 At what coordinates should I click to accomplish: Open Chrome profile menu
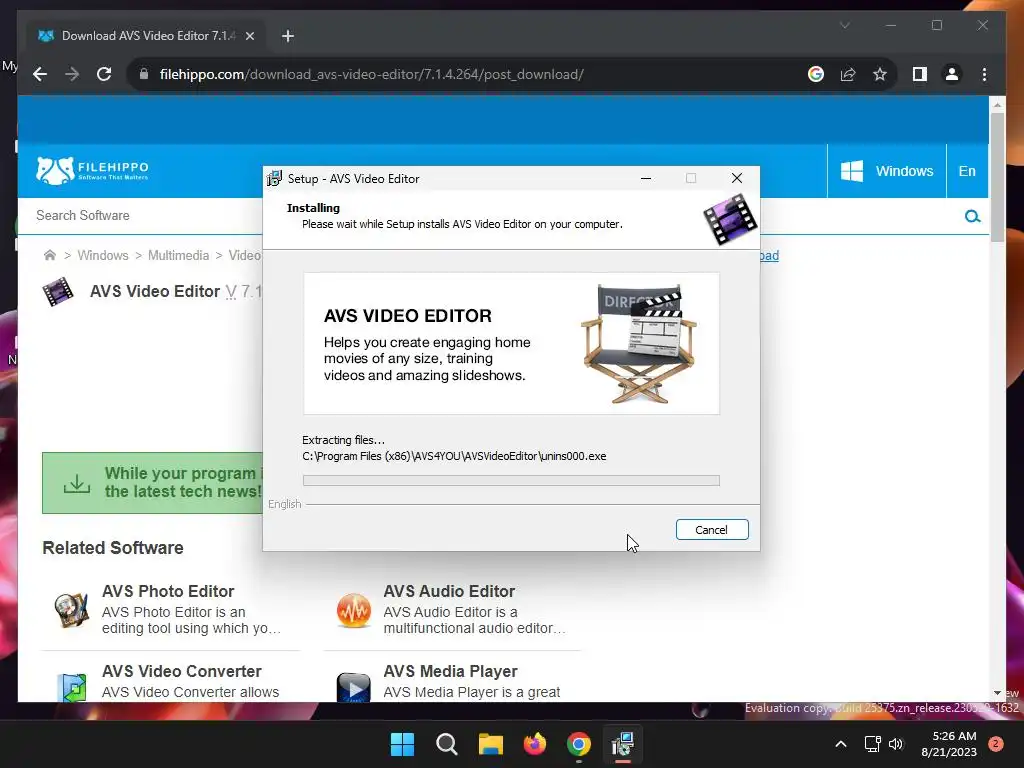pos(952,74)
